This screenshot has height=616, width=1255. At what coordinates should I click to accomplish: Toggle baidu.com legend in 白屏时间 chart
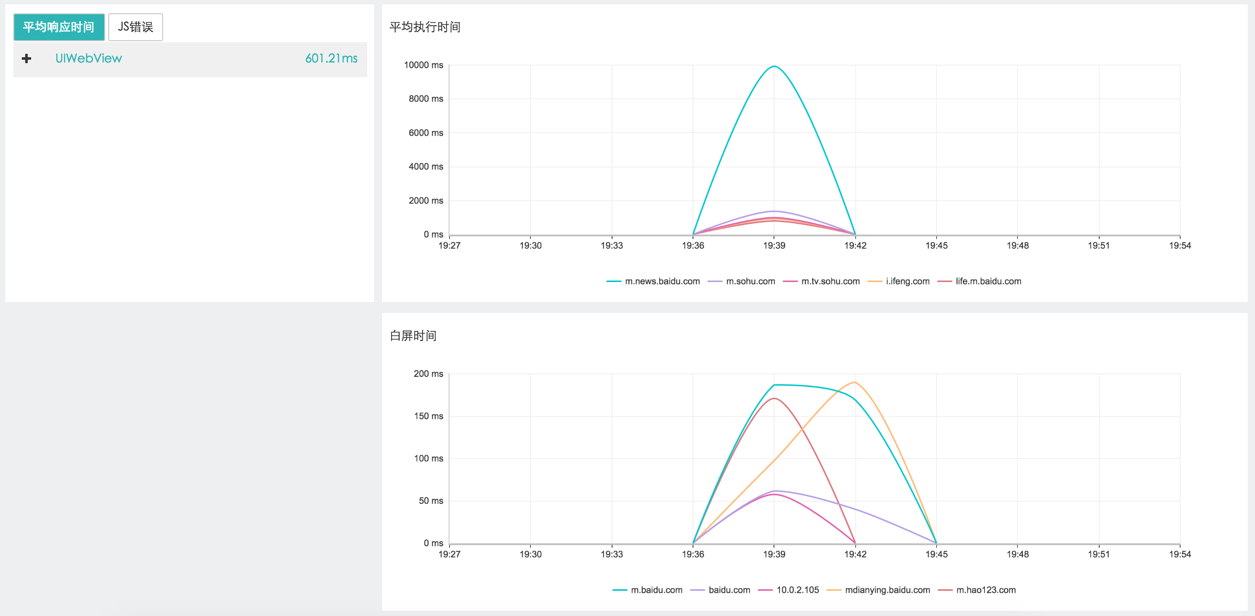pyautogui.click(x=720, y=590)
